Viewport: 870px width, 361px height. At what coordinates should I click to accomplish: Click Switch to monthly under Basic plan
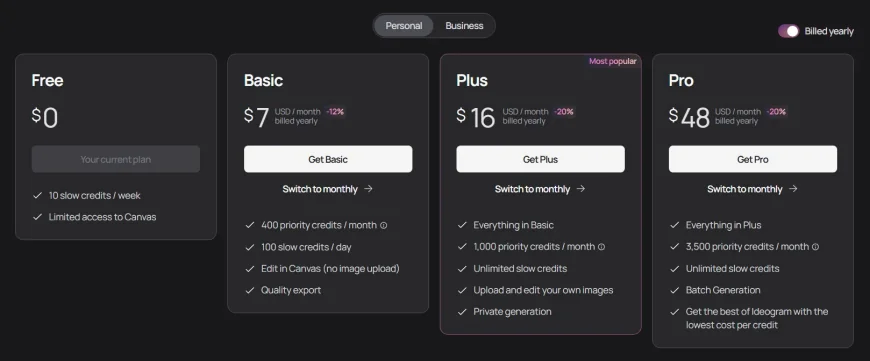[320, 189]
